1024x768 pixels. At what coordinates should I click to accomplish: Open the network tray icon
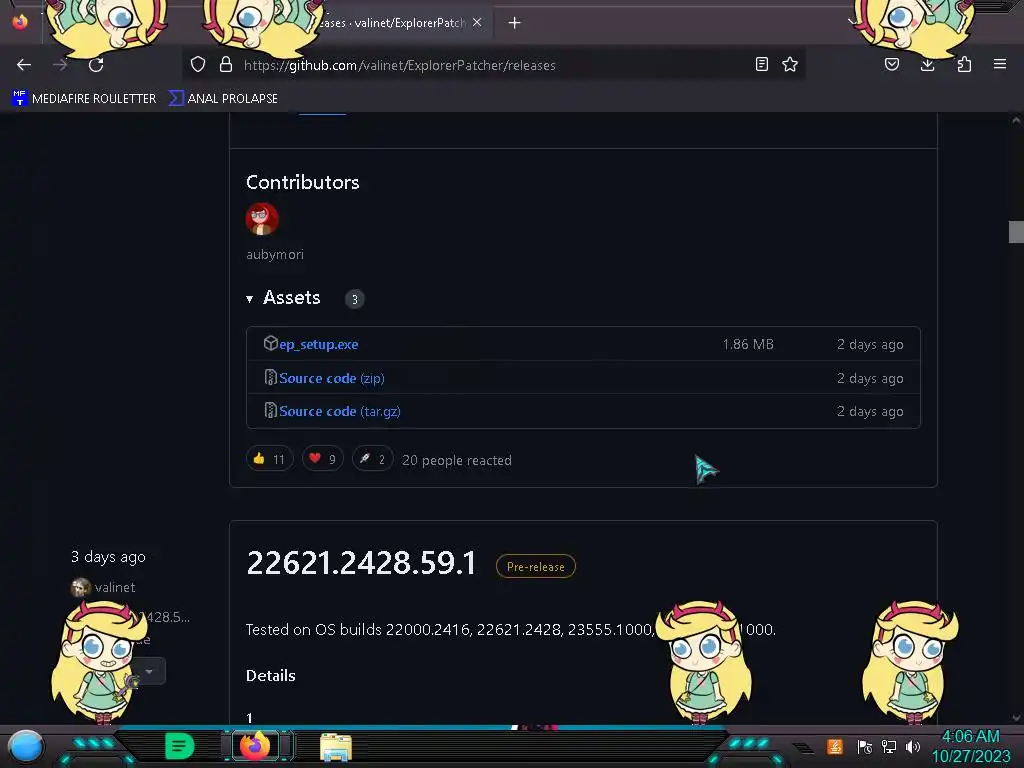tap(888, 746)
